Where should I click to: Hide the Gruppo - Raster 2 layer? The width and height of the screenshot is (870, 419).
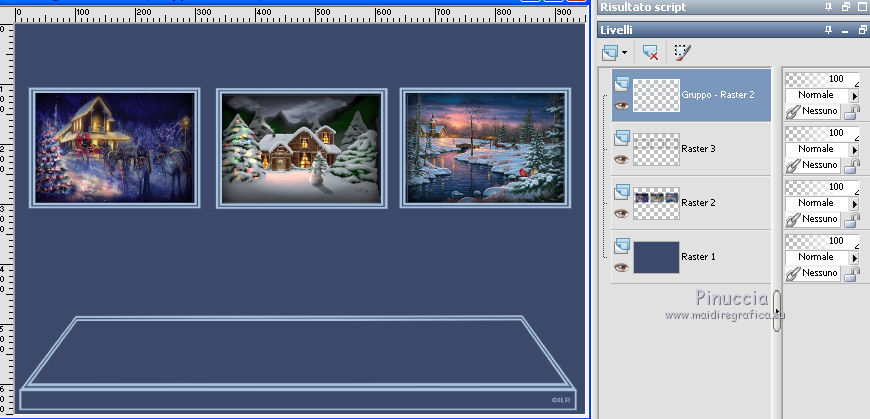coord(621,105)
